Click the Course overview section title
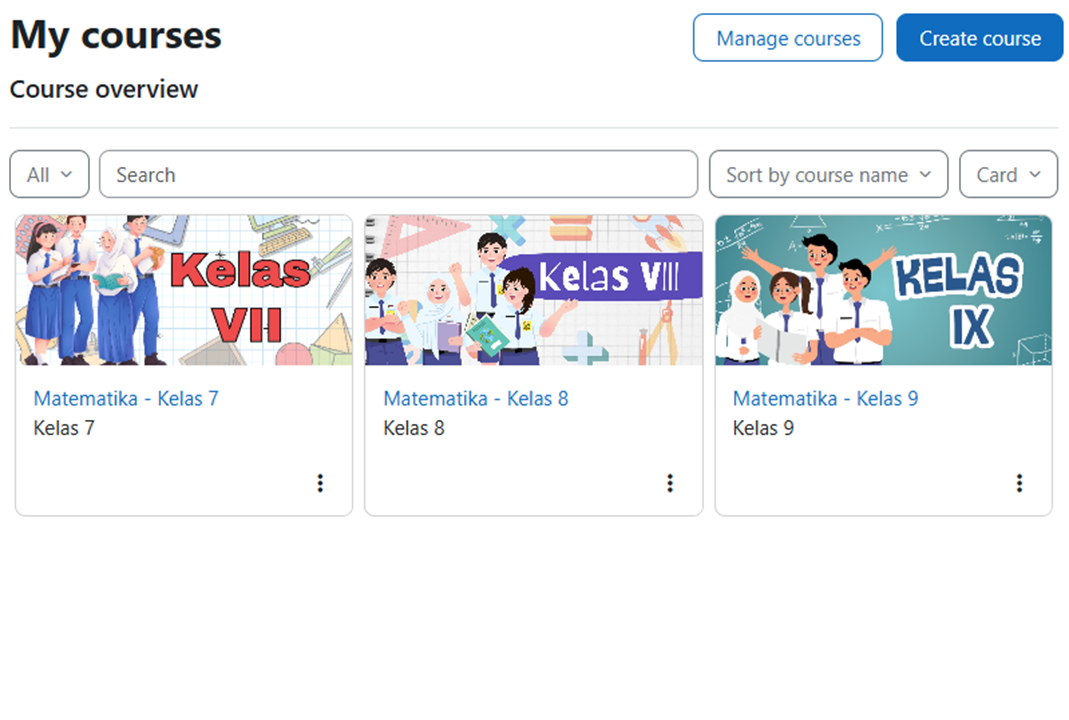The image size is (1069, 720). click(x=104, y=89)
